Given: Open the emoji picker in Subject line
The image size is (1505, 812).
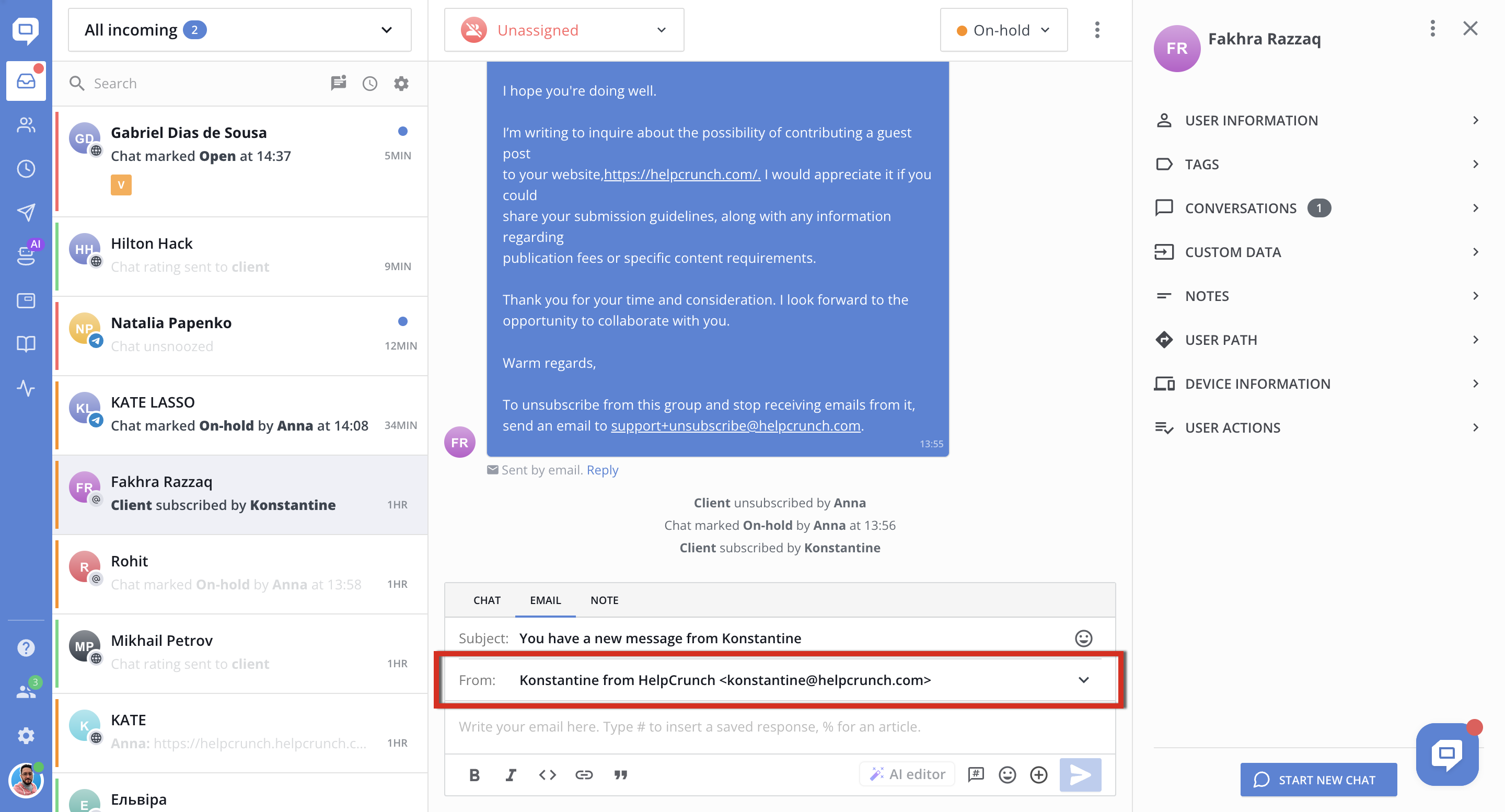Looking at the screenshot, I should point(1083,638).
